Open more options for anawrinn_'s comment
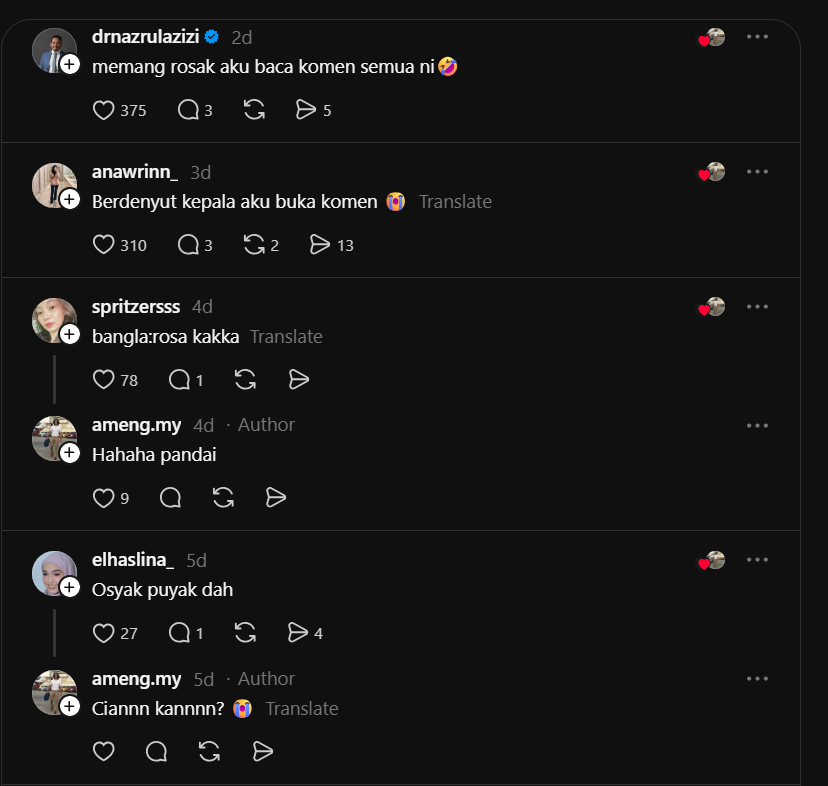 coord(757,172)
